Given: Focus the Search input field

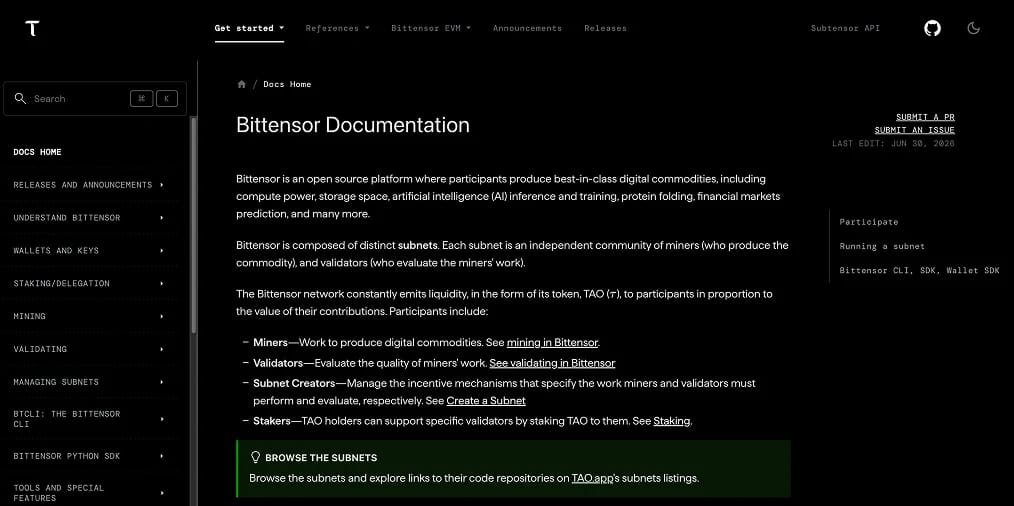Looking at the screenshot, I should click(95, 98).
